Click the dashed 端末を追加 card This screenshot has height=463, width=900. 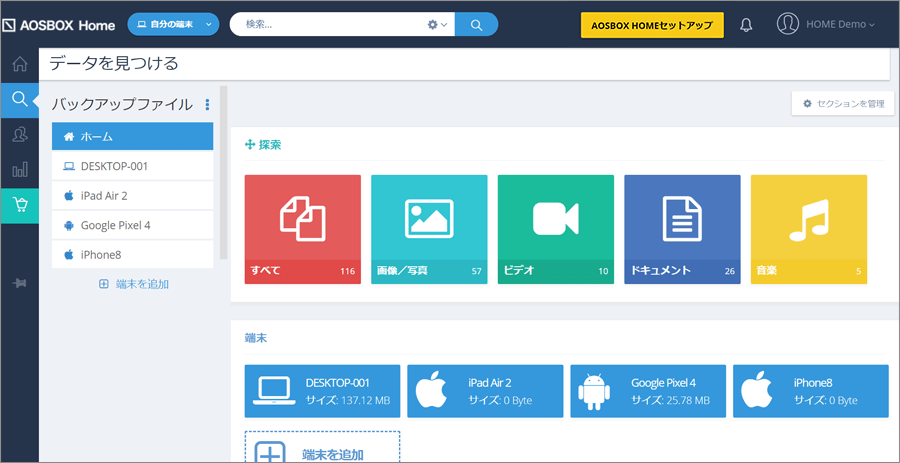tap(323, 447)
